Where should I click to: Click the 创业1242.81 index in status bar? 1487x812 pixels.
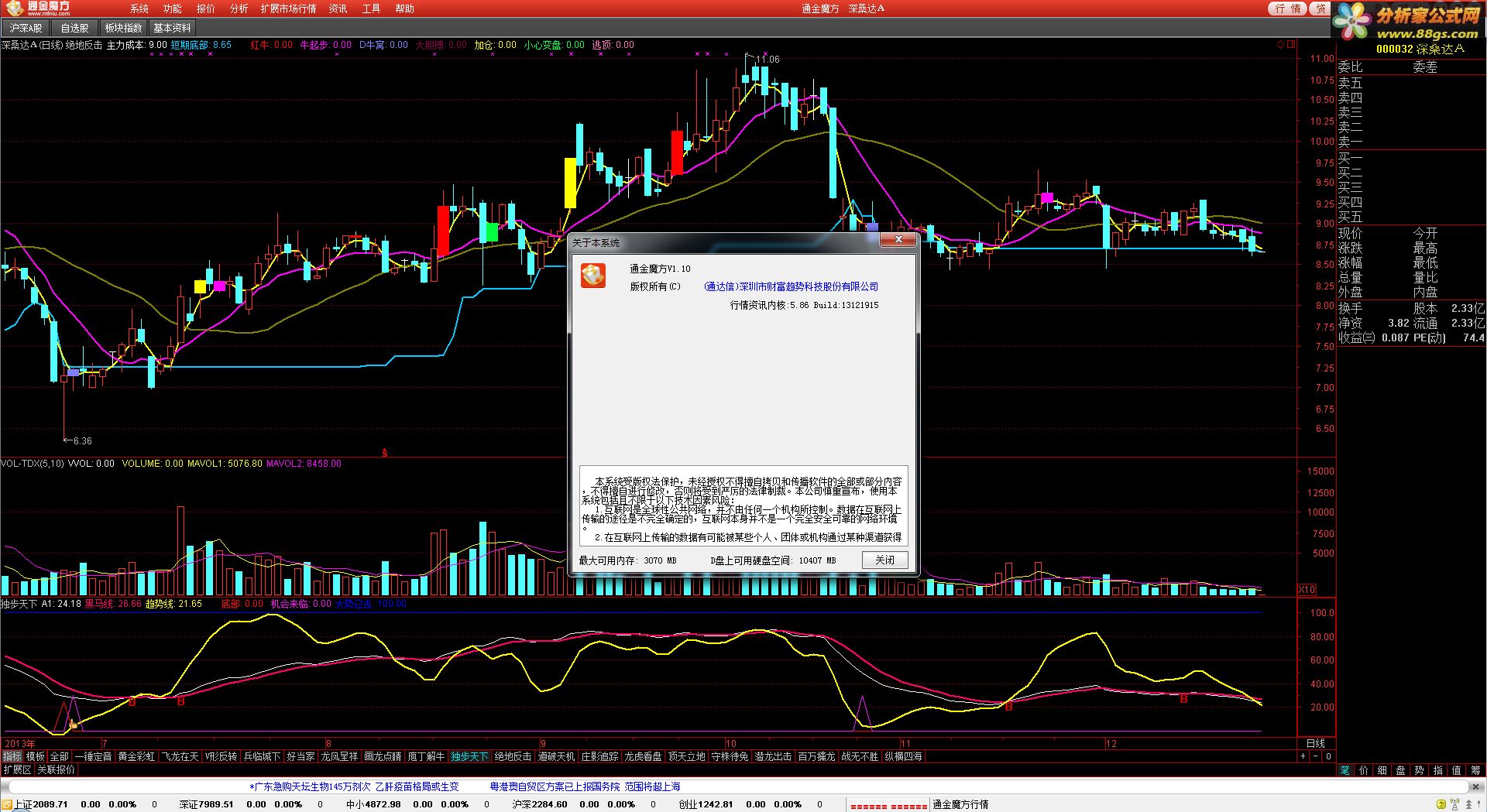[x=706, y=805]
